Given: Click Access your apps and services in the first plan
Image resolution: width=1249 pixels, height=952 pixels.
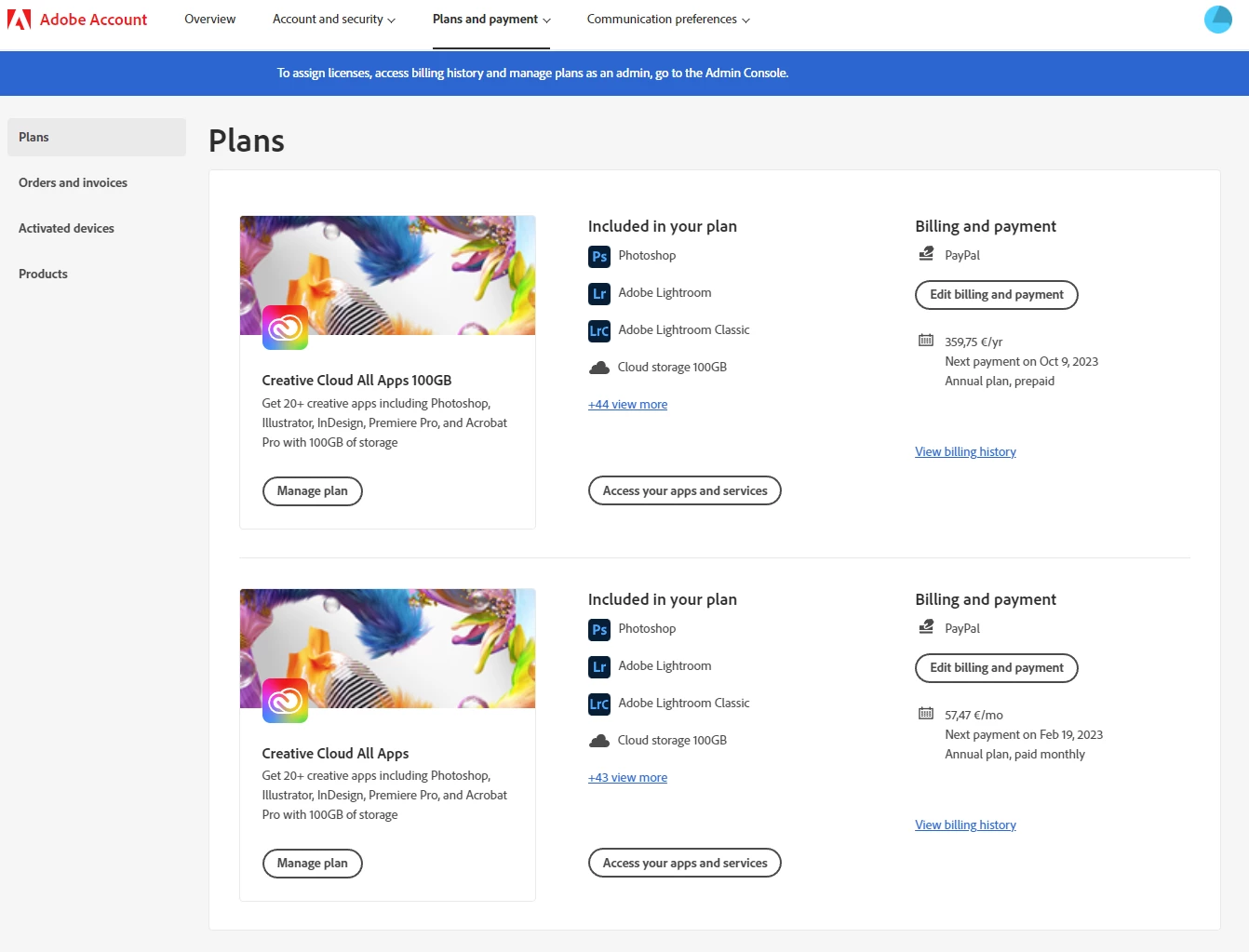Looking at the screenshot, I should coord(685,490).
